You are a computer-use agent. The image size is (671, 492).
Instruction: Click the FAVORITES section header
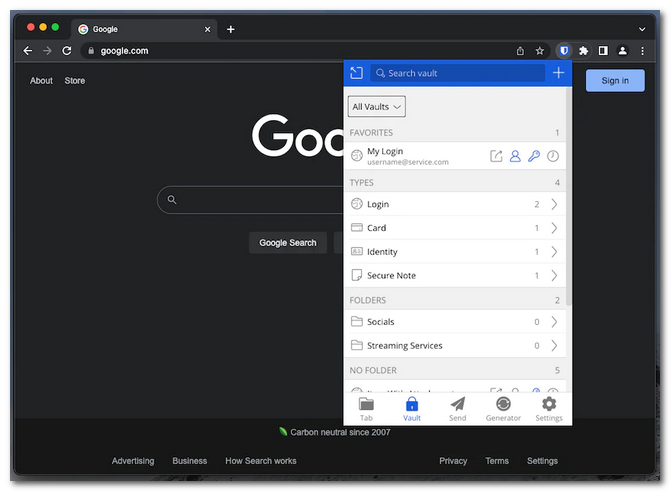coord(455,133)
